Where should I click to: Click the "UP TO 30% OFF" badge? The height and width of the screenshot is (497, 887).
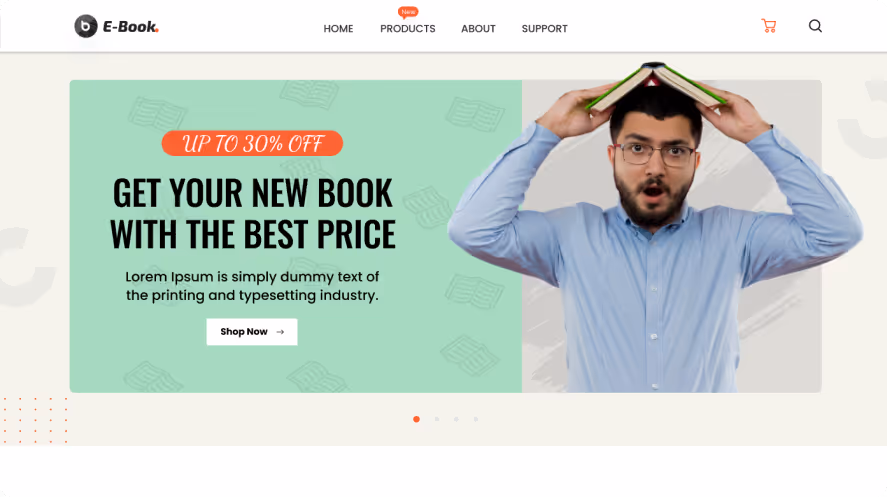(x=252, y=144)
